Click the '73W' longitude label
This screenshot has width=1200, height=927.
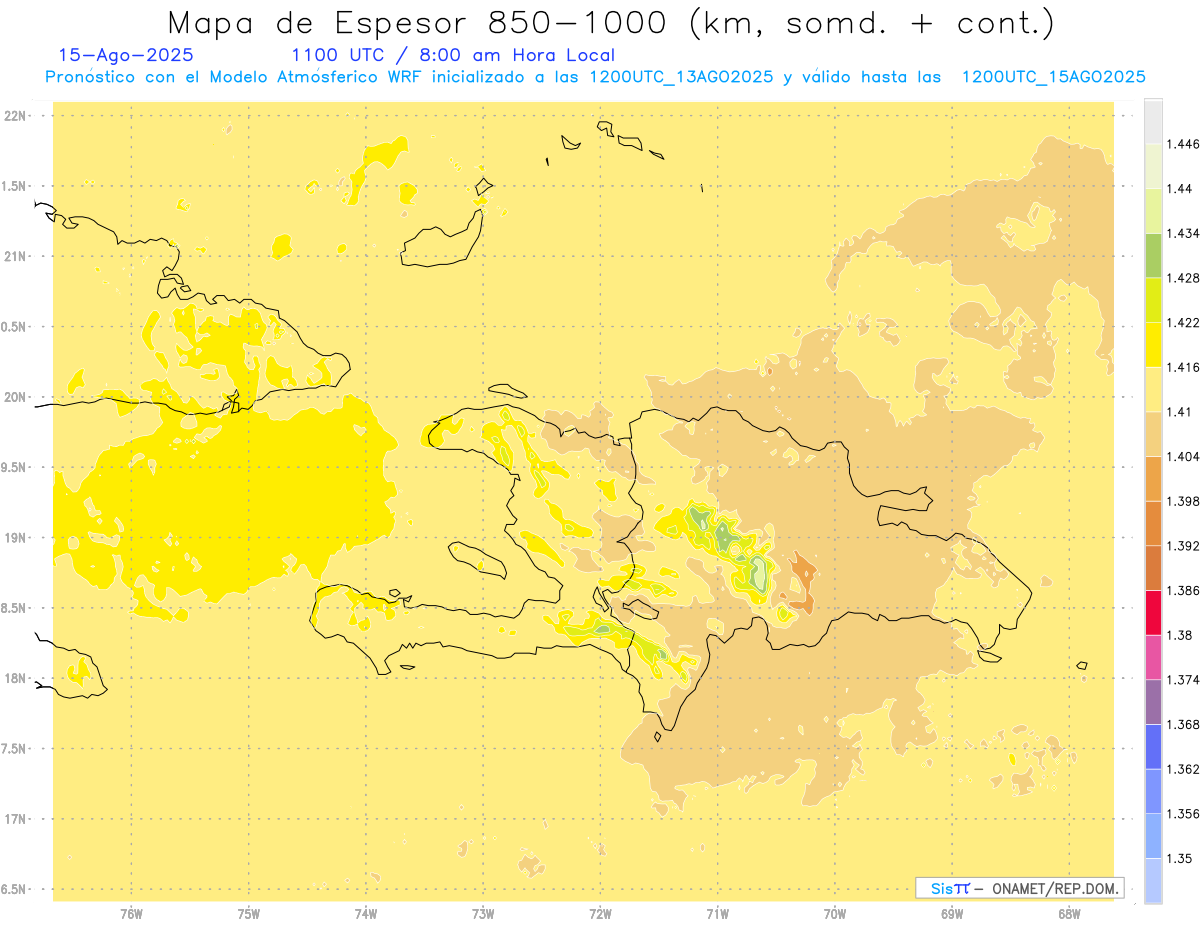point(483,914)
